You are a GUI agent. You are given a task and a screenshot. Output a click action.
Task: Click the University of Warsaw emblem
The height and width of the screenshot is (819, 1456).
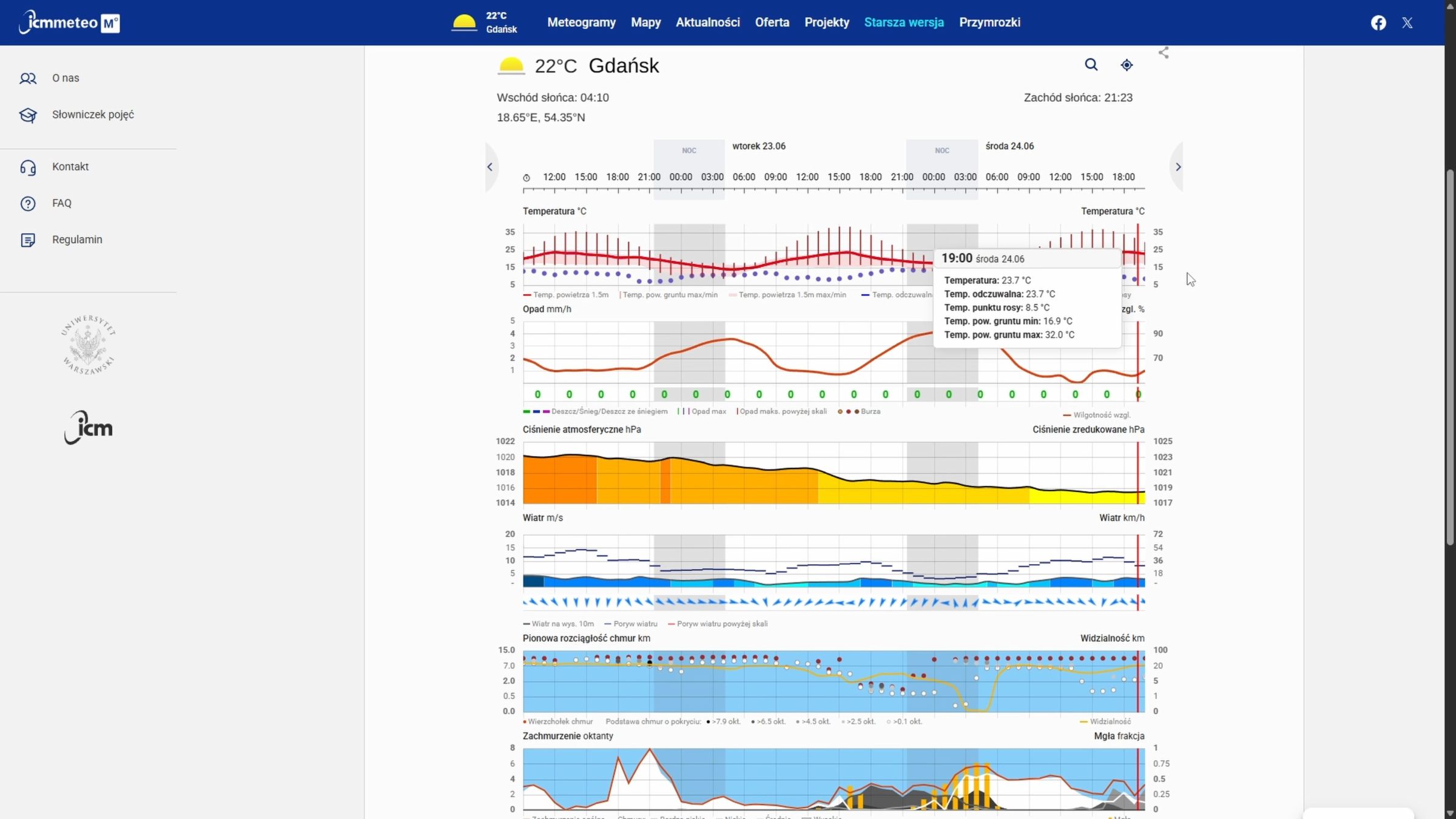tap(89, 345)
